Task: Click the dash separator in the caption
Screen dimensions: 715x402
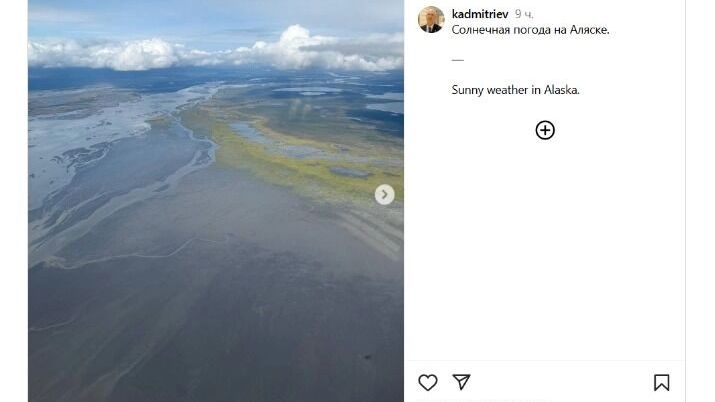Action: pos(457,60)
